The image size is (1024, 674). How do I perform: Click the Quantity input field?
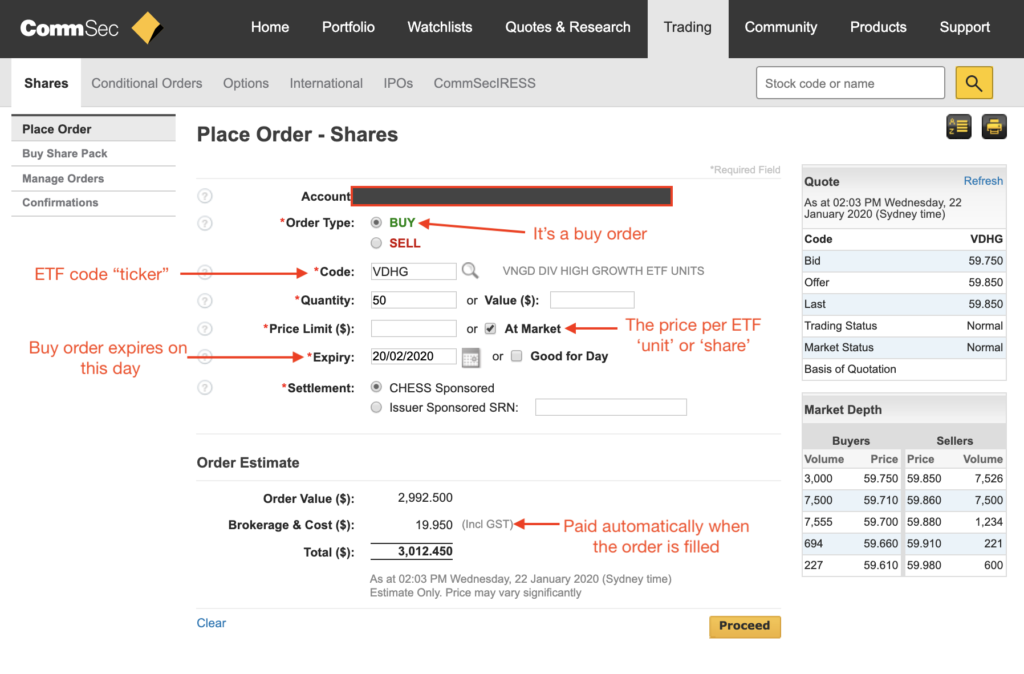[x=413, y=300]
